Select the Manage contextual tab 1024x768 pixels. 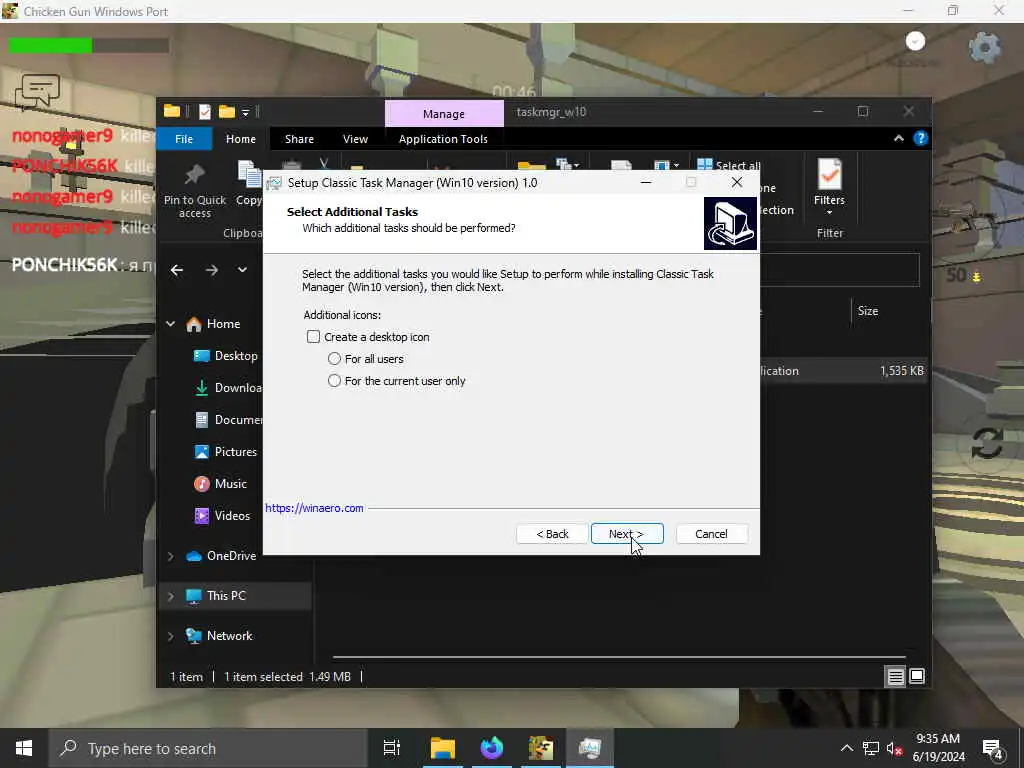pos(444,114)
